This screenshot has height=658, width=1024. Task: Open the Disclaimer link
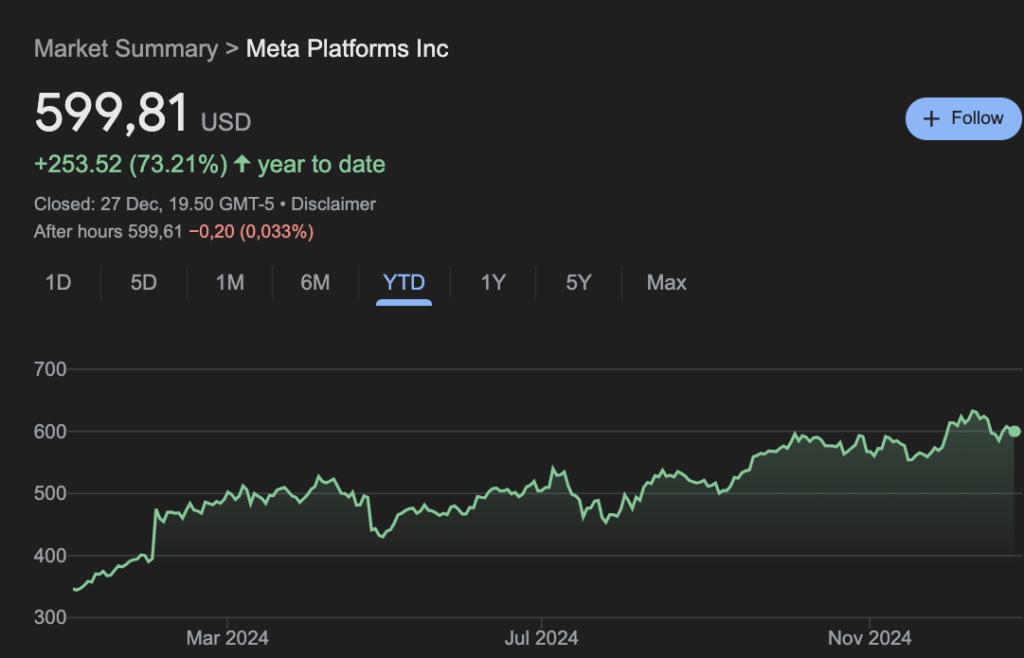click(x=333, y=204)
